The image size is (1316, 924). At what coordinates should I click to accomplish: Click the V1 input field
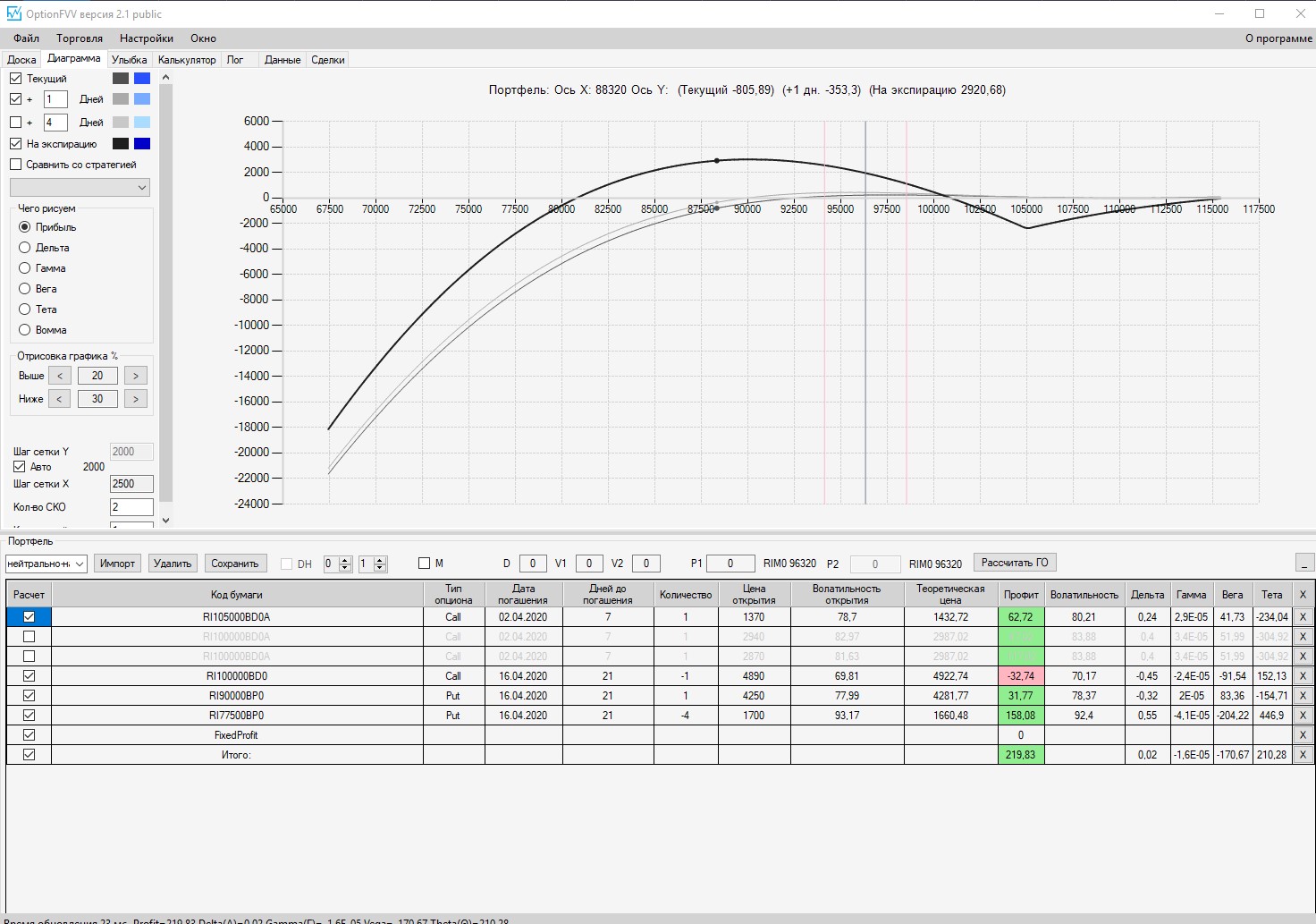(x=589, y=564)
